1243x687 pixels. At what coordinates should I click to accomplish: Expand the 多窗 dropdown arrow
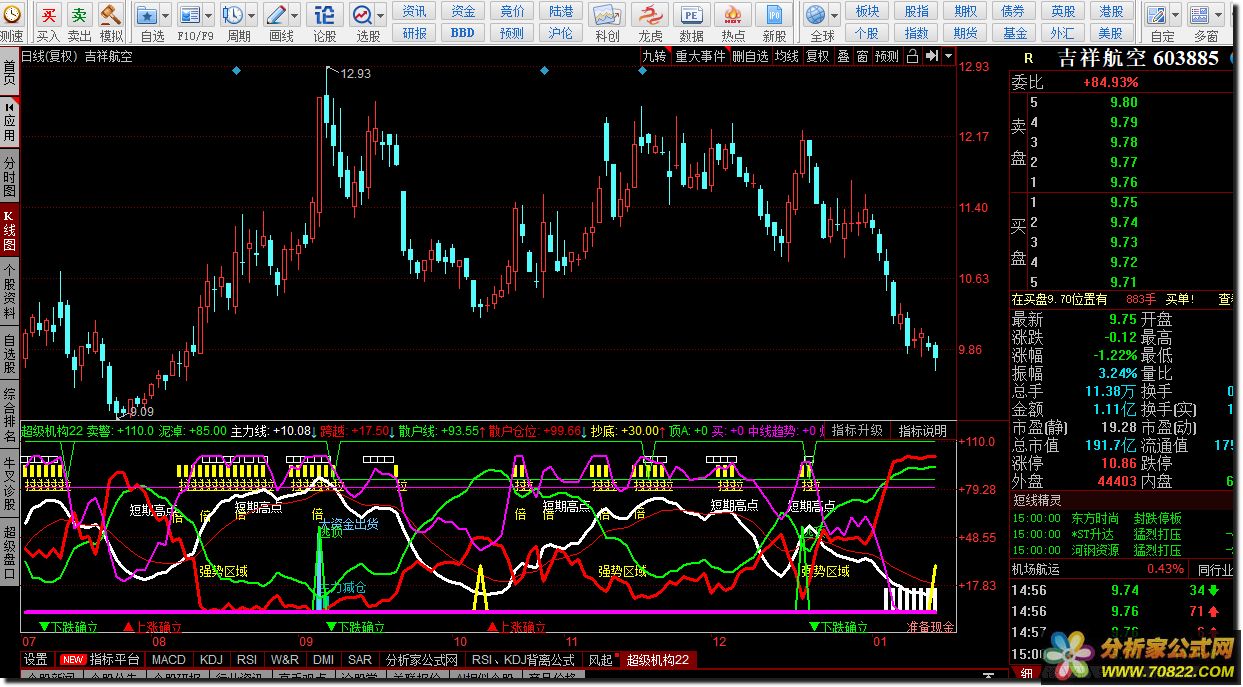(1220, 15)
